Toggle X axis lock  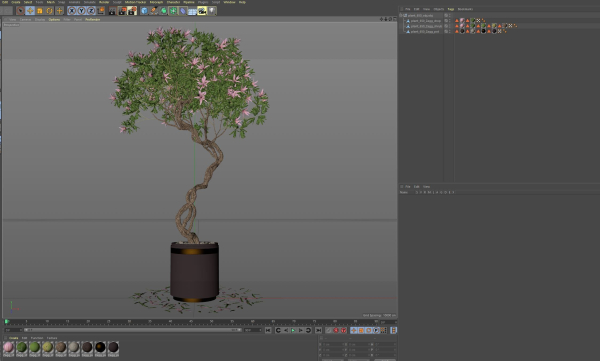(x=72, y=11)
